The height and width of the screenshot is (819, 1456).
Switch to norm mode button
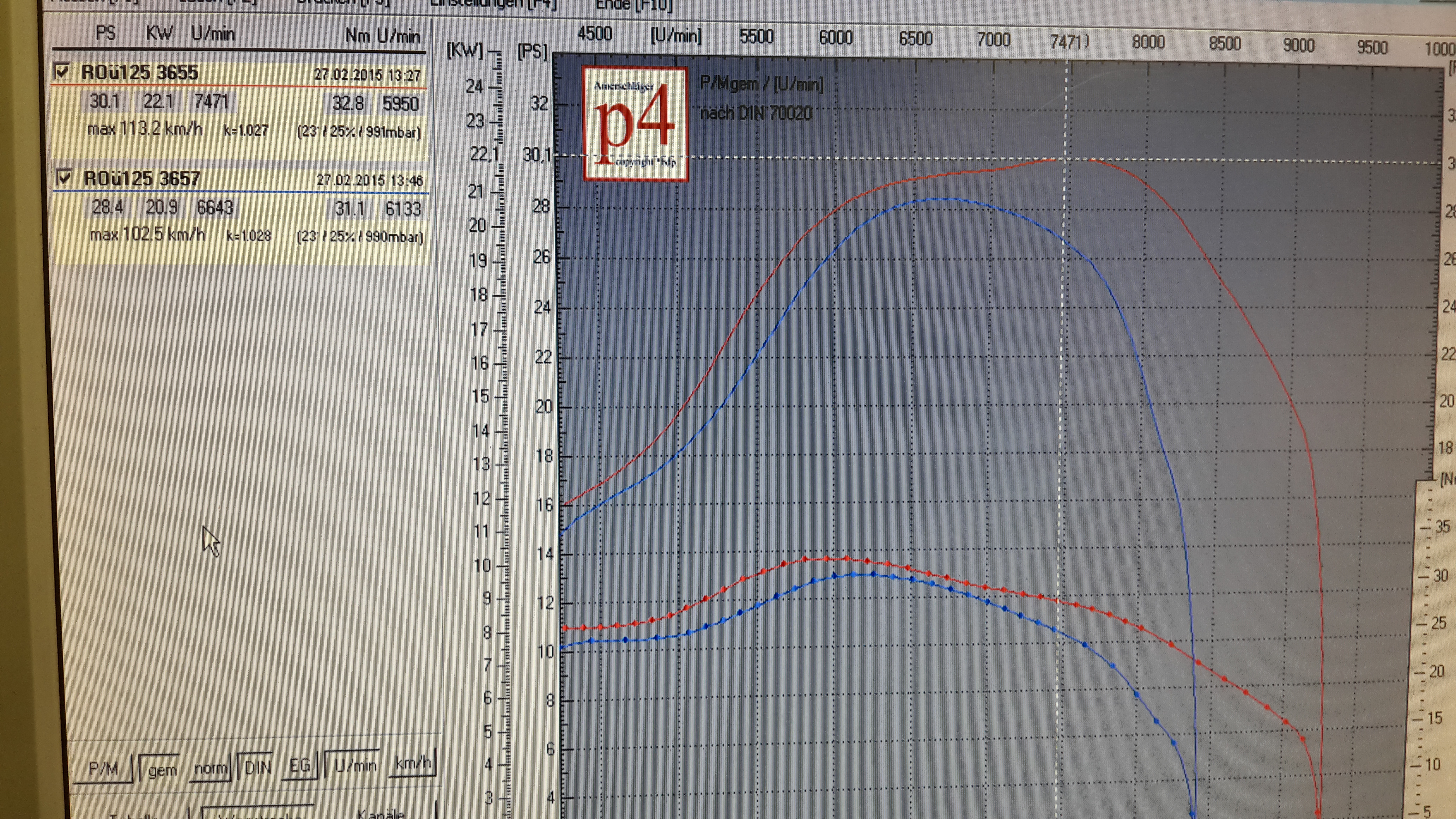(x=210, y=768)
